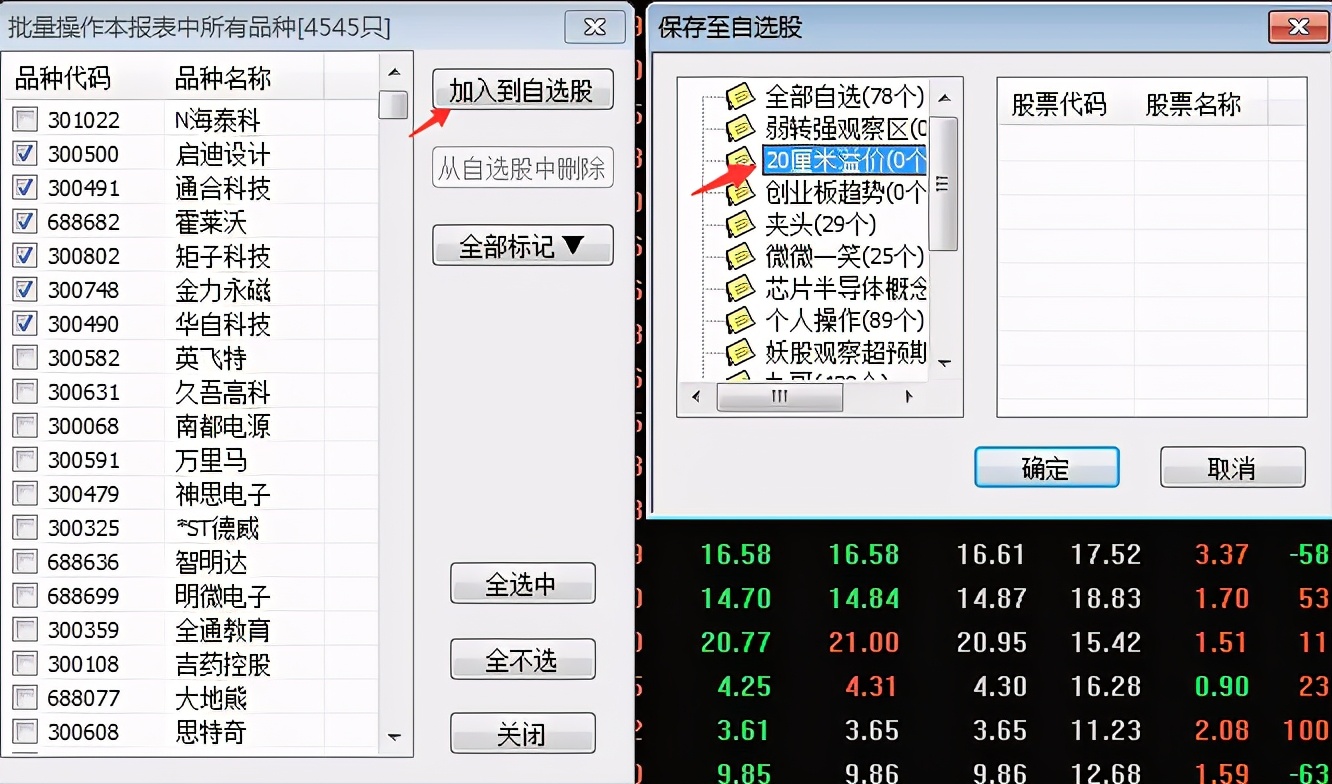Click the 全选中 select-all button
1332x784 pixels.
[x=522, y=583]
